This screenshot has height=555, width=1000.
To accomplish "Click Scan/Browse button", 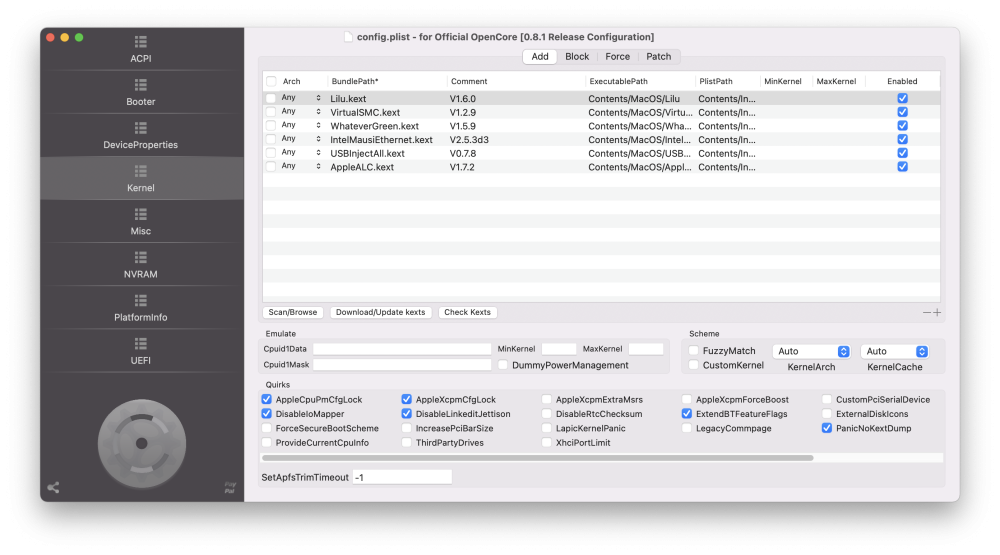I will point(293,312).
